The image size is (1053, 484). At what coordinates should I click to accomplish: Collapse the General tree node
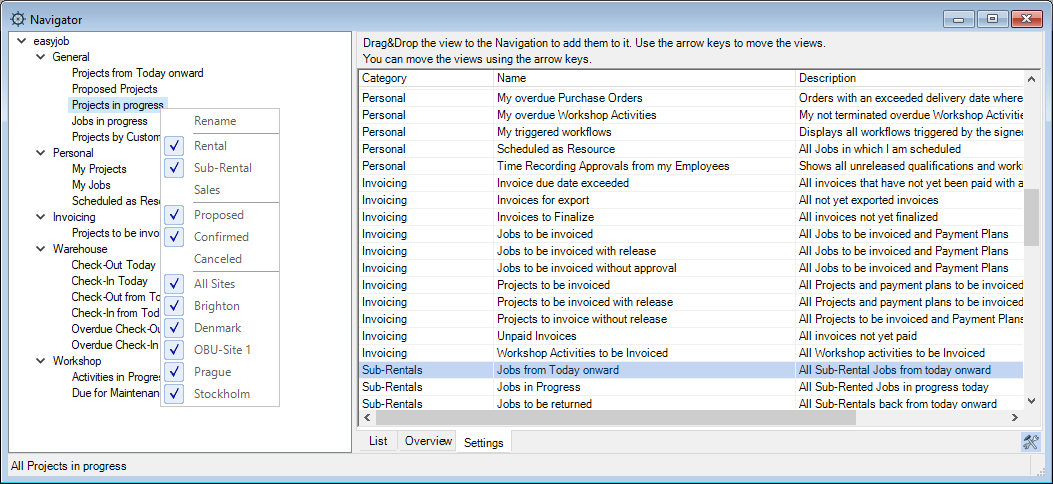40,57
